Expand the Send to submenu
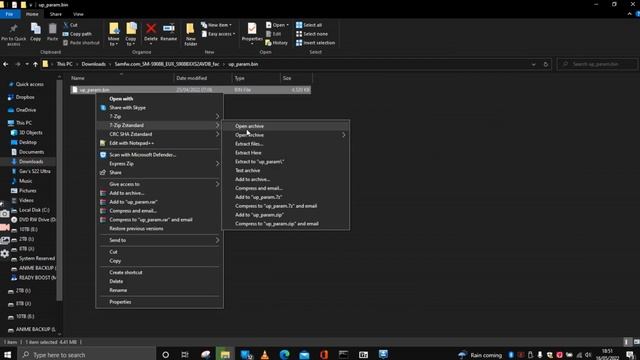The height and width of the screenshot is (360, 640). click(159, 240)
